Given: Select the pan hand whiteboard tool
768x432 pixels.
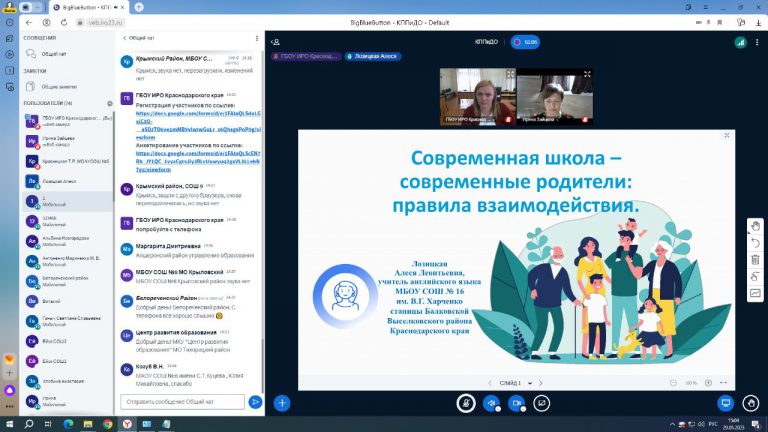Looking at the screenshot, I should pyautogui.click(x=755, y=225).
